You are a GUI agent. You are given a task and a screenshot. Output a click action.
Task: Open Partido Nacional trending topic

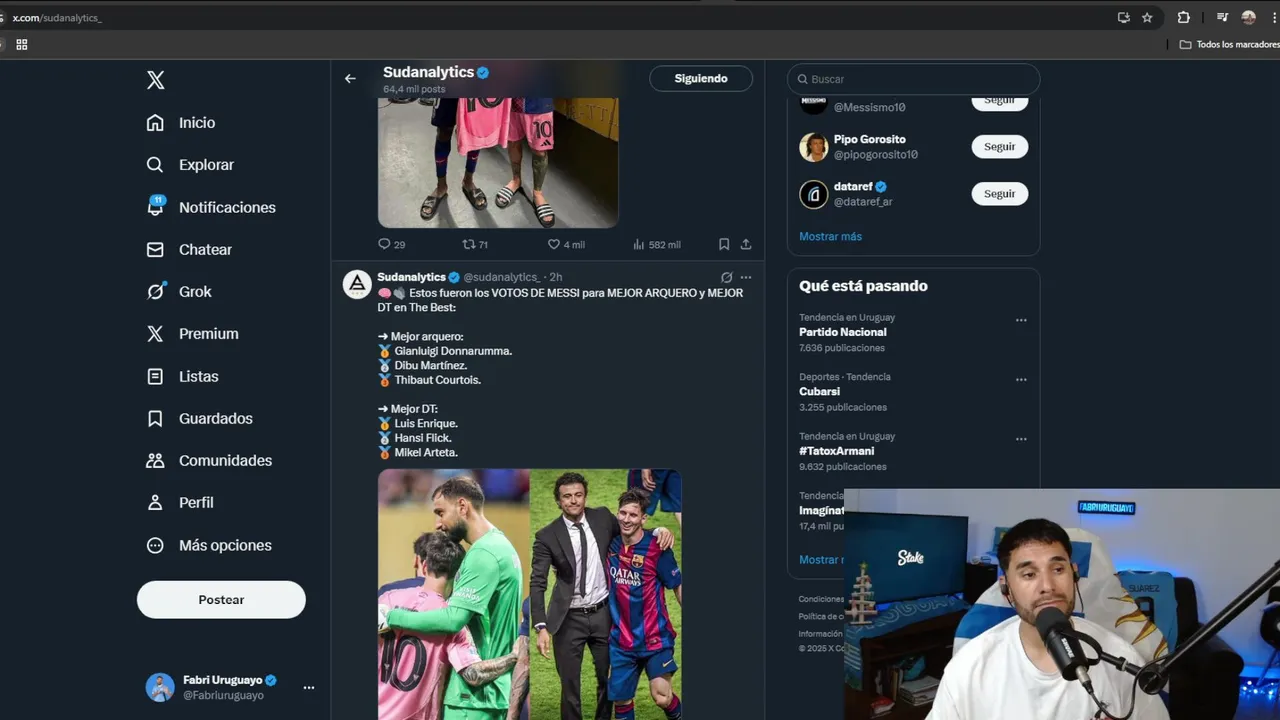point(843,332)
